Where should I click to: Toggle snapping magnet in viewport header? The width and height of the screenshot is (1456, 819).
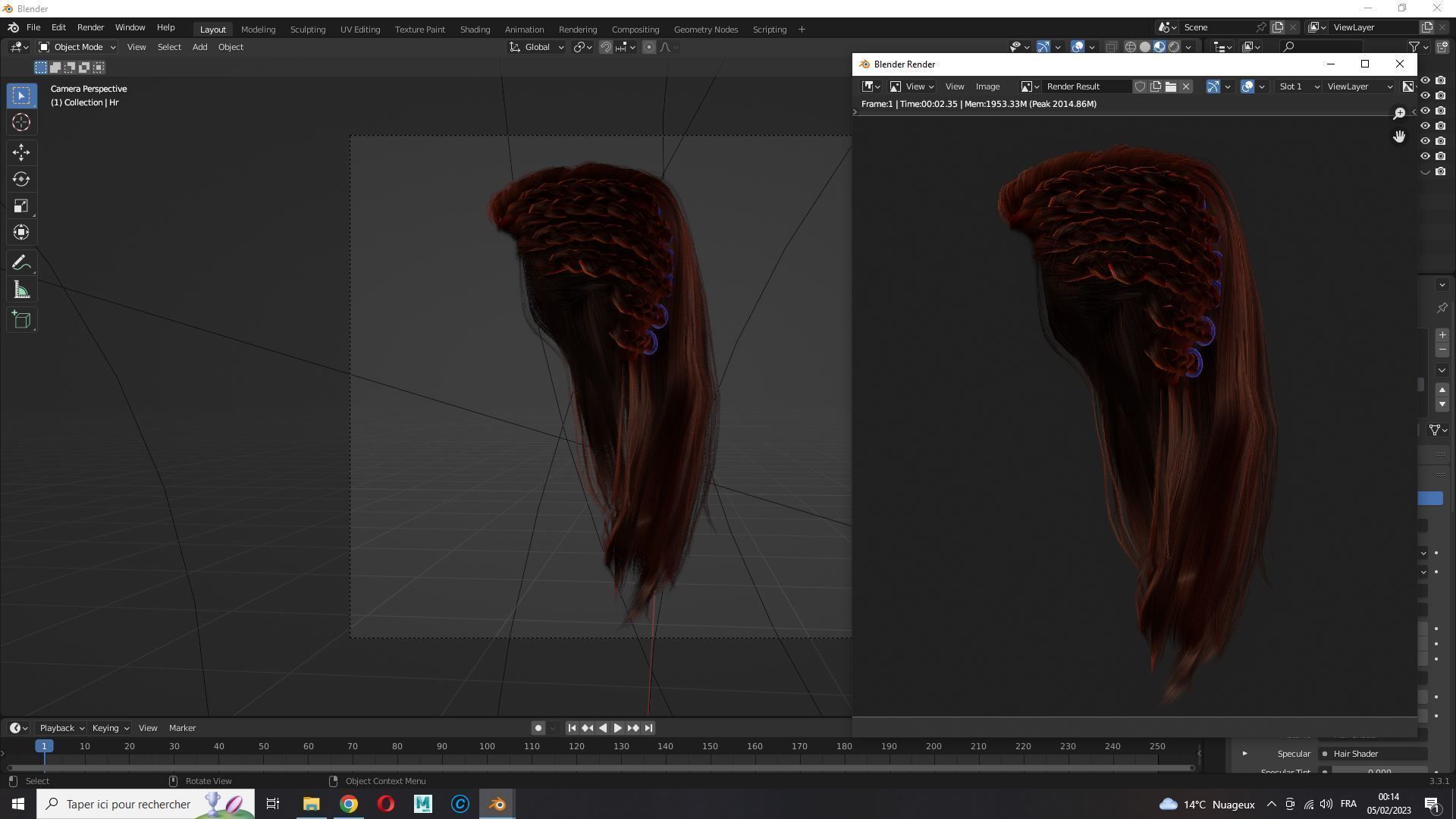click(x=605, y=47)
